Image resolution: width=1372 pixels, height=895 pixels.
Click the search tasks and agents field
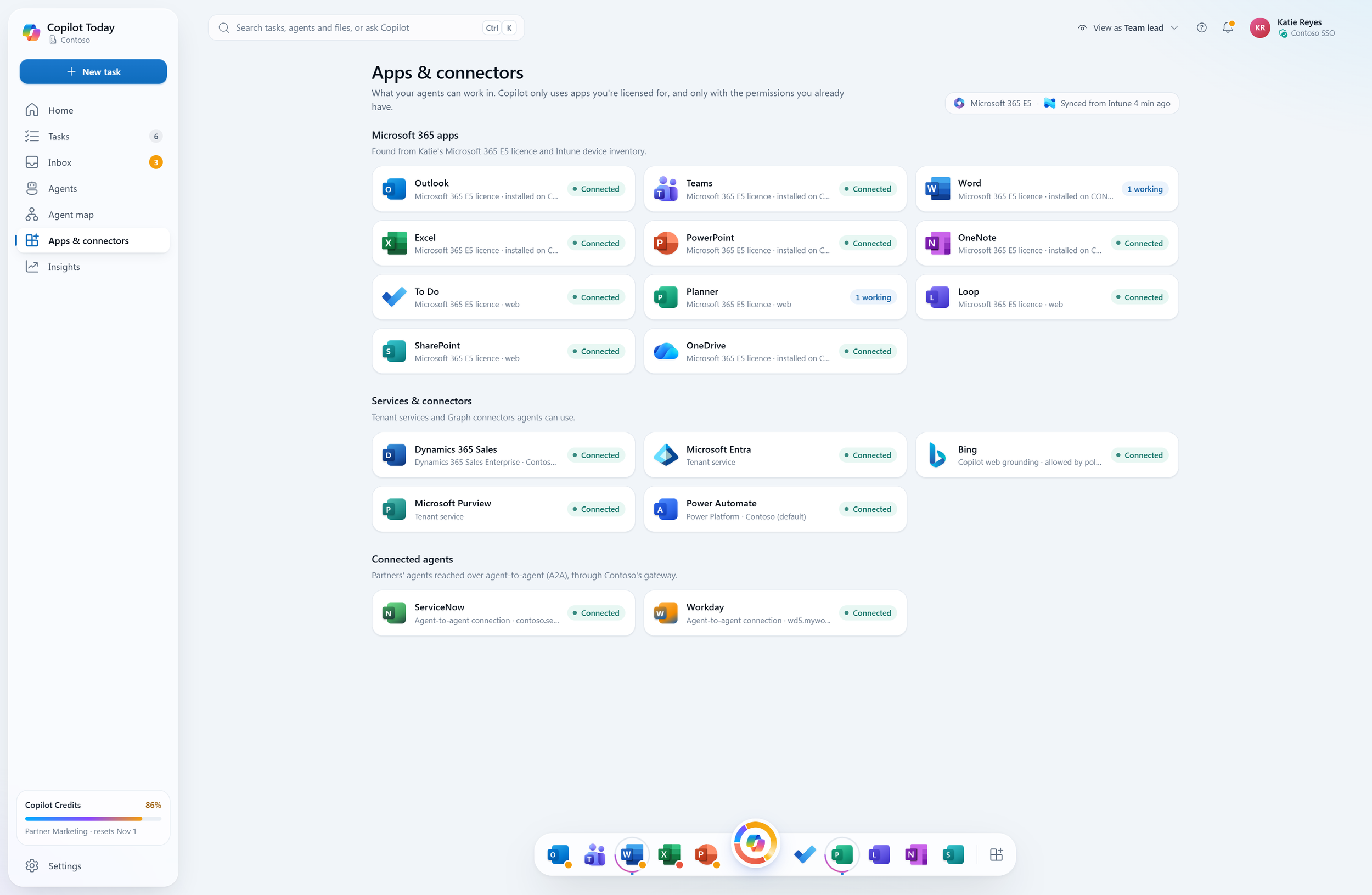366,27
